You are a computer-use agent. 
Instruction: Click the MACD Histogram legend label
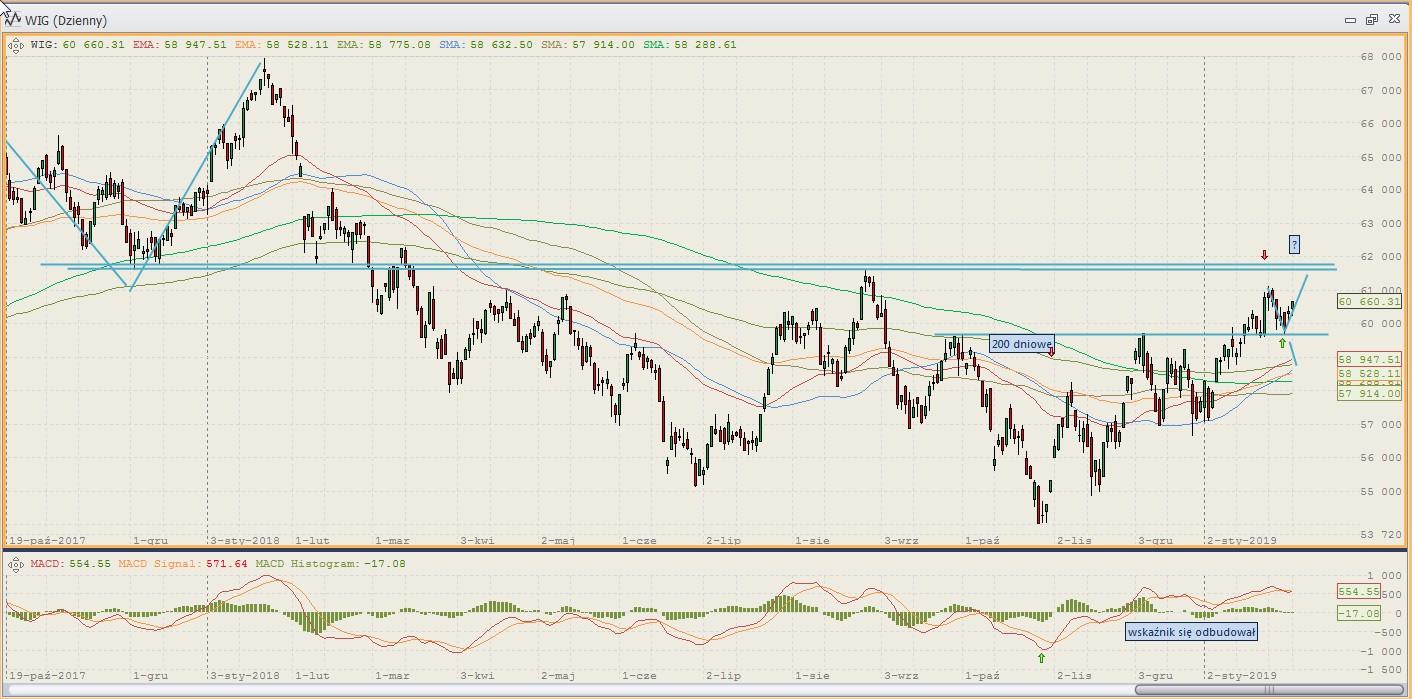[x=310, y=564]
